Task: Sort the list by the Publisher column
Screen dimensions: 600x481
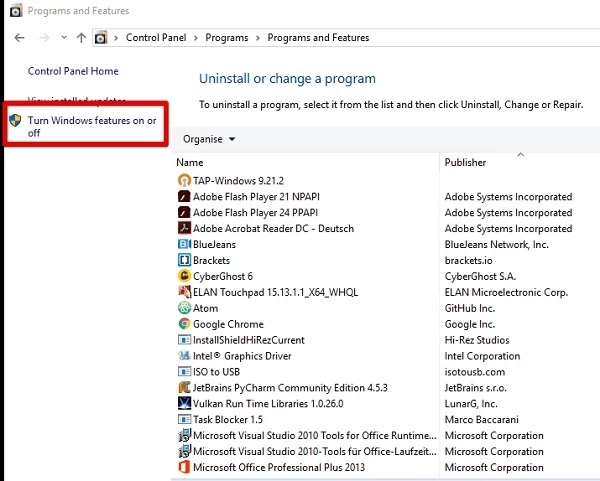Action: (465, 162)
